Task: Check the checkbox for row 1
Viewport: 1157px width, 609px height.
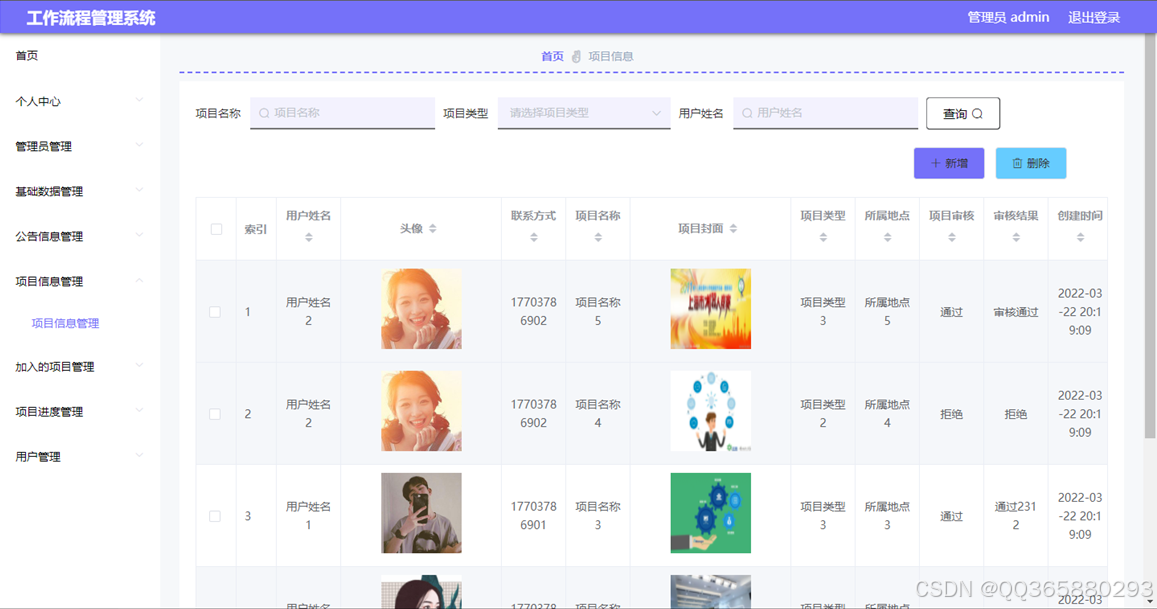Action: [215, 311]
